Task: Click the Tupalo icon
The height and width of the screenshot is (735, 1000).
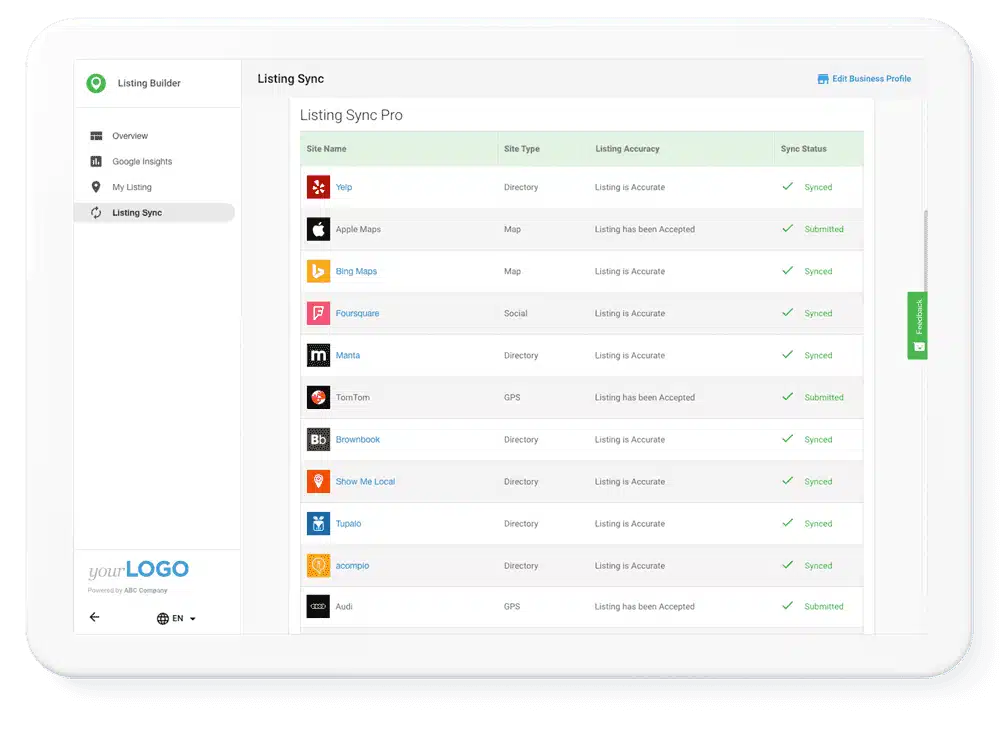Action: pos(318,523)
